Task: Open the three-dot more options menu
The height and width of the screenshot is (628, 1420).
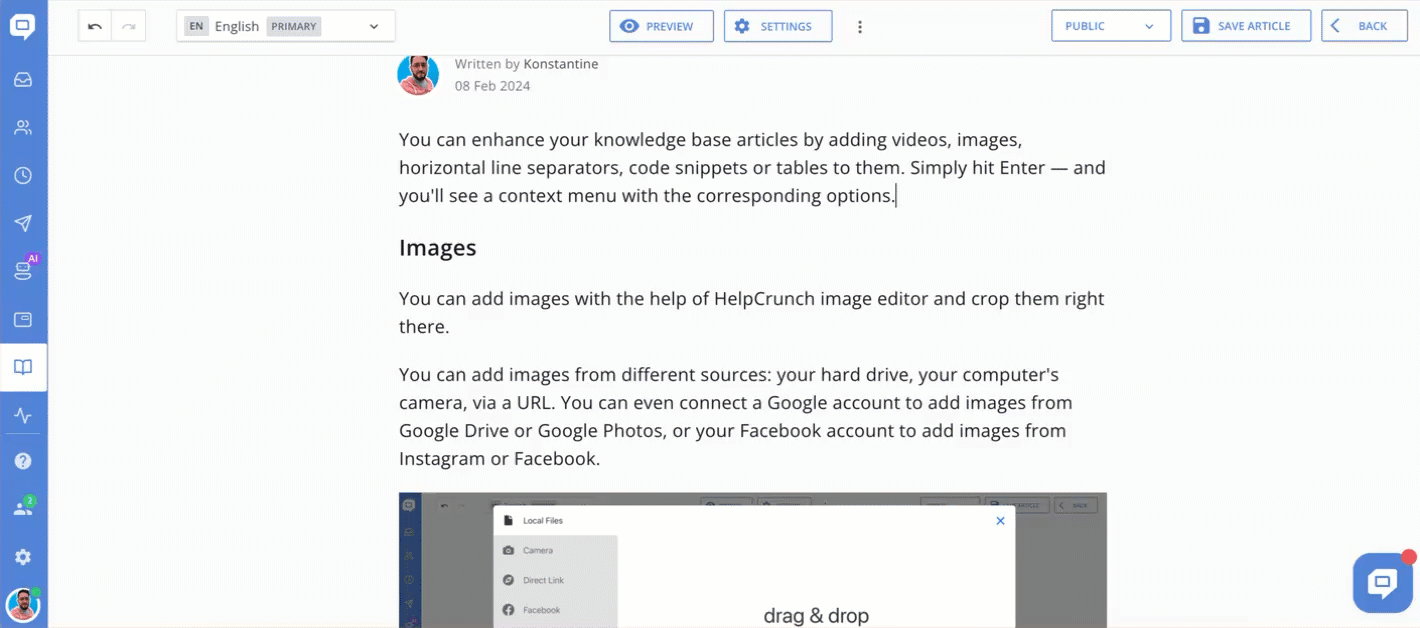Action: pyautogui.click(x=860, y=27)
